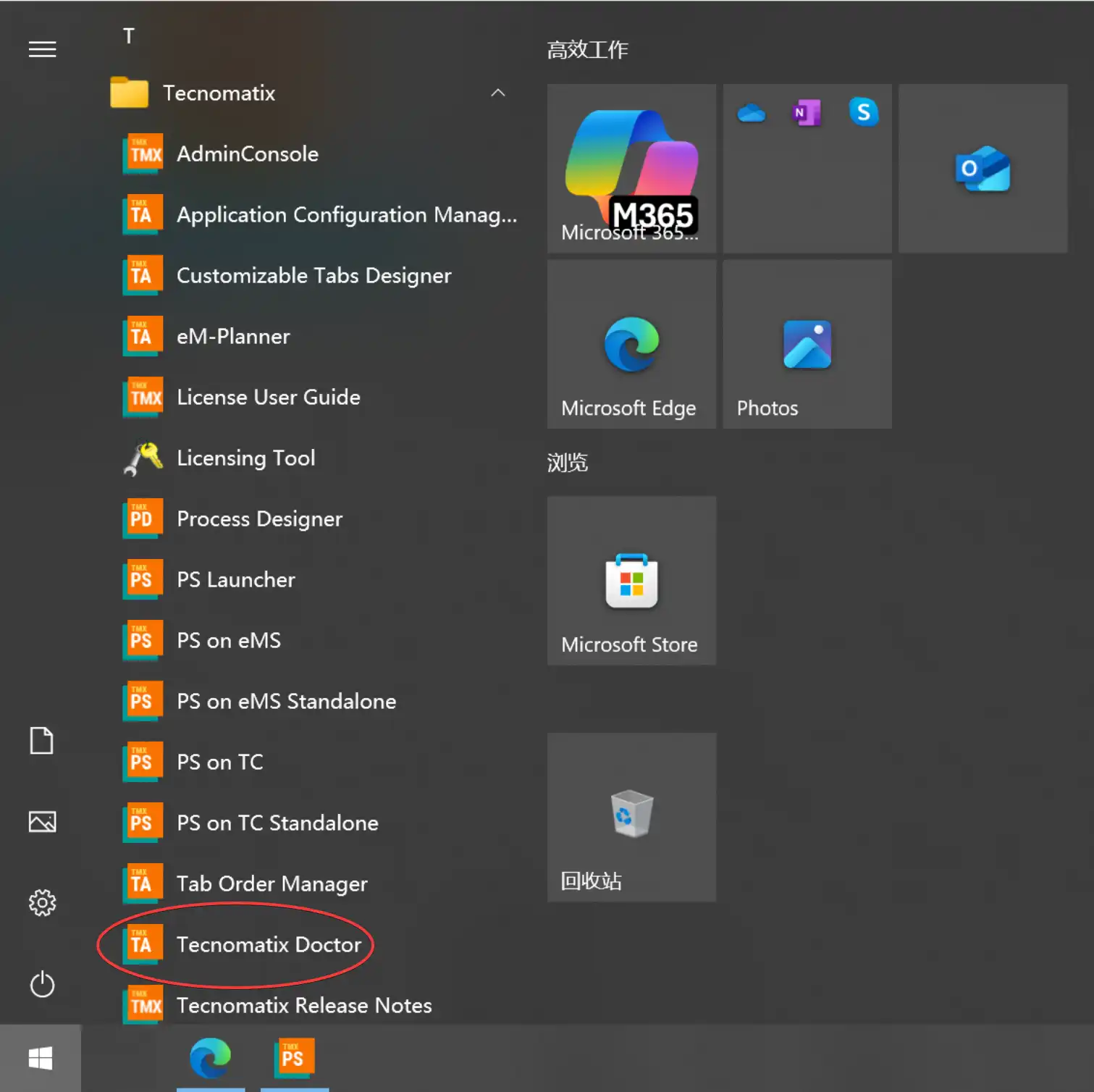Open PS Launcher
Viewport: 1094px width, 1092px height.
coord(311,579)
